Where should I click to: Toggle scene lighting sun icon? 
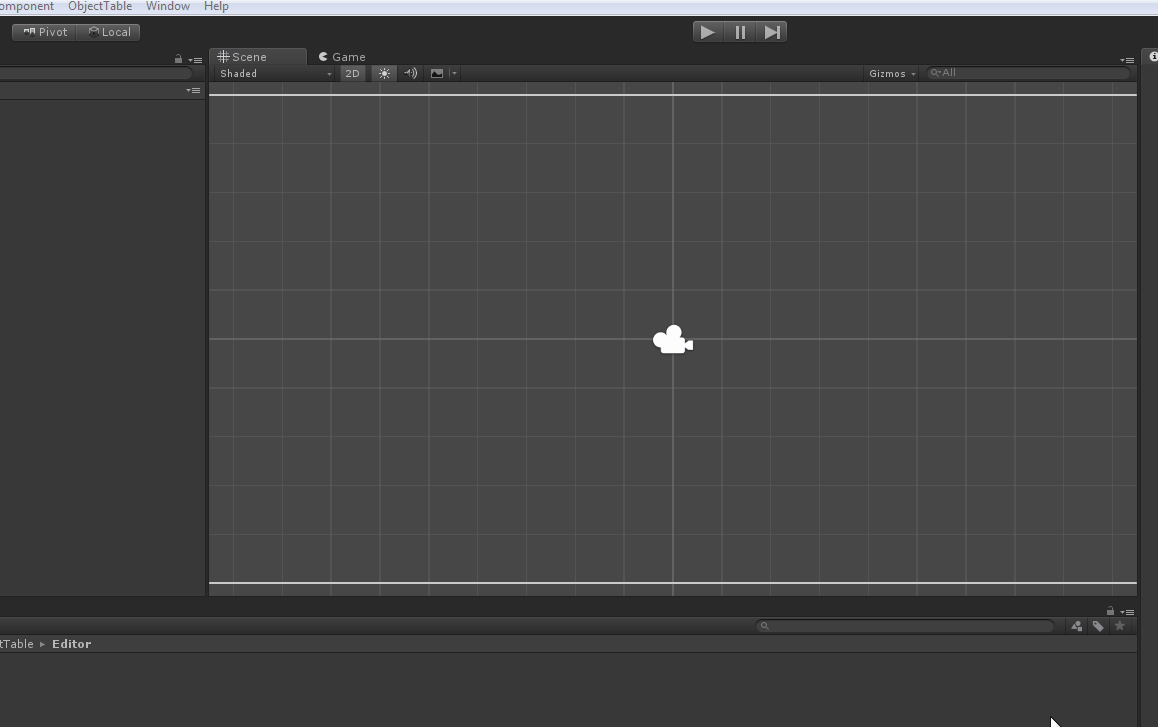384,73
